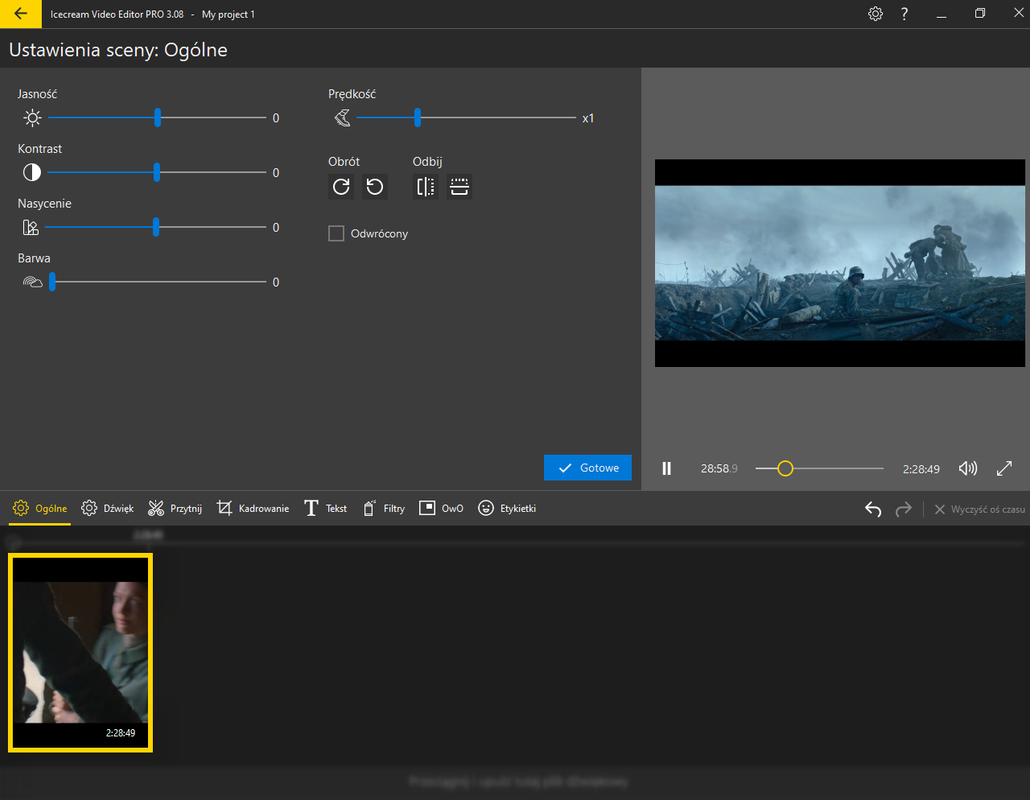Open settings via the gear icon

coord(875,14)
